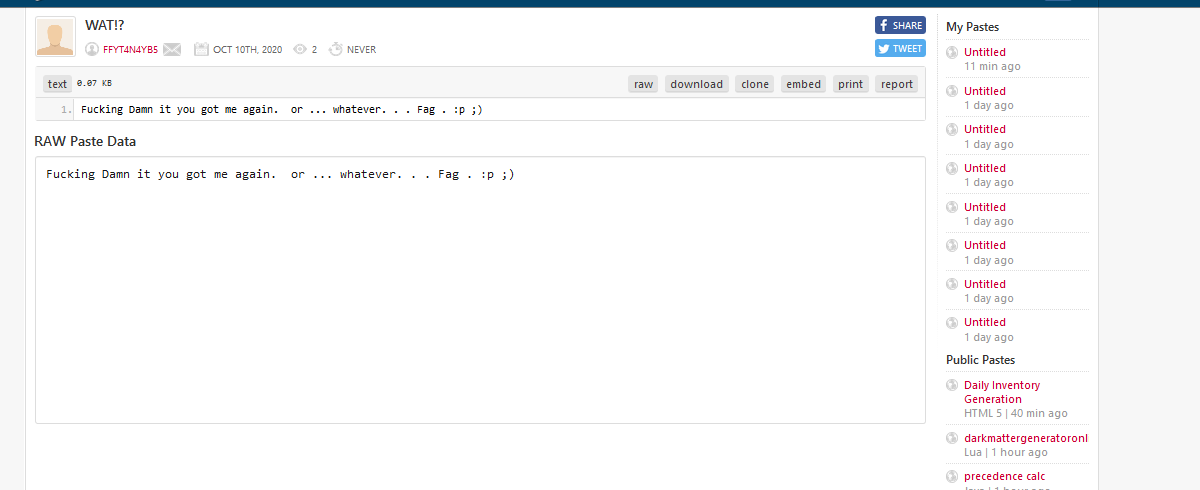
Task: Open the precedence calc public paste
Action: [x=1005, y=476]
